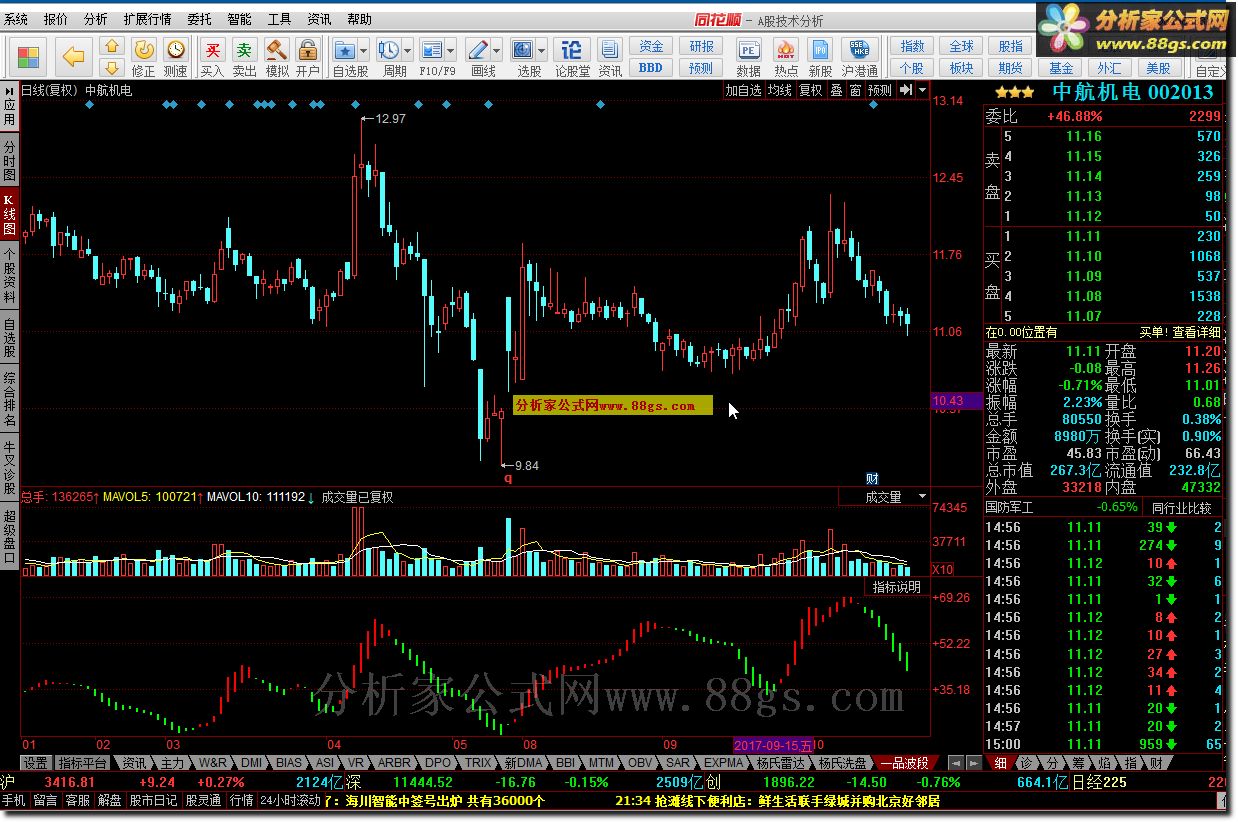This screenshot has width=1238, height=822.
Task: Toggle 复权 price adjustment
Action: click(x=810, y=90)
